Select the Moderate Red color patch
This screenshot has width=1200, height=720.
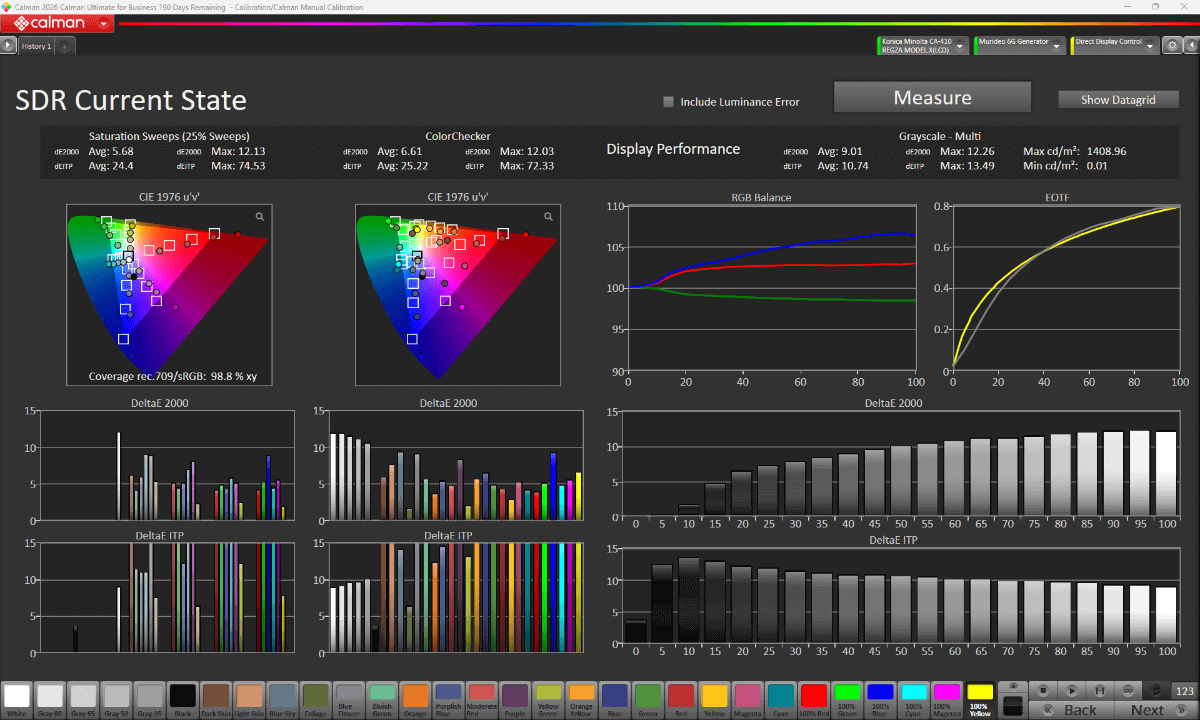pos(481,698)
